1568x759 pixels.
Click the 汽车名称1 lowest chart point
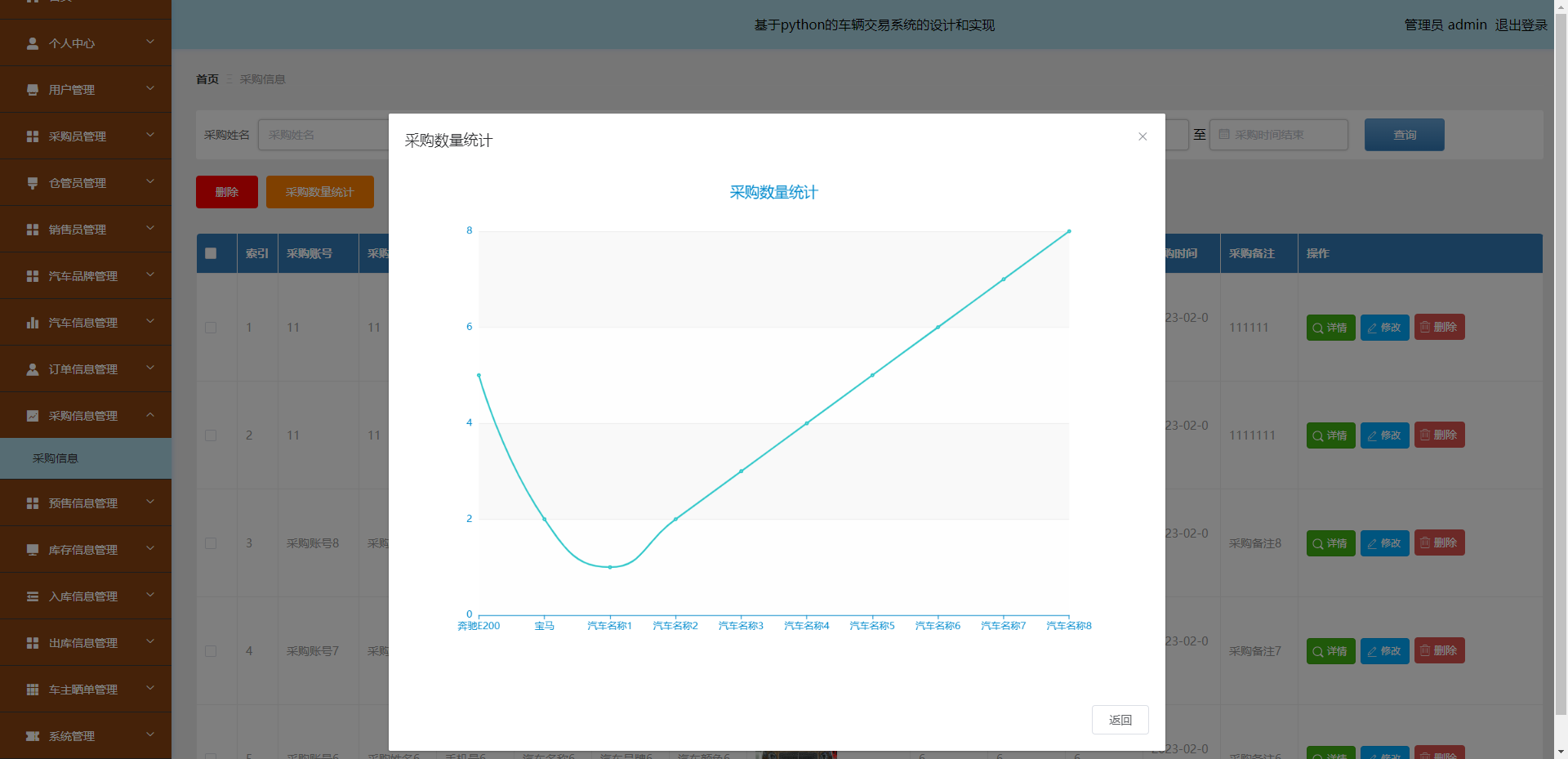click(610, 567)
